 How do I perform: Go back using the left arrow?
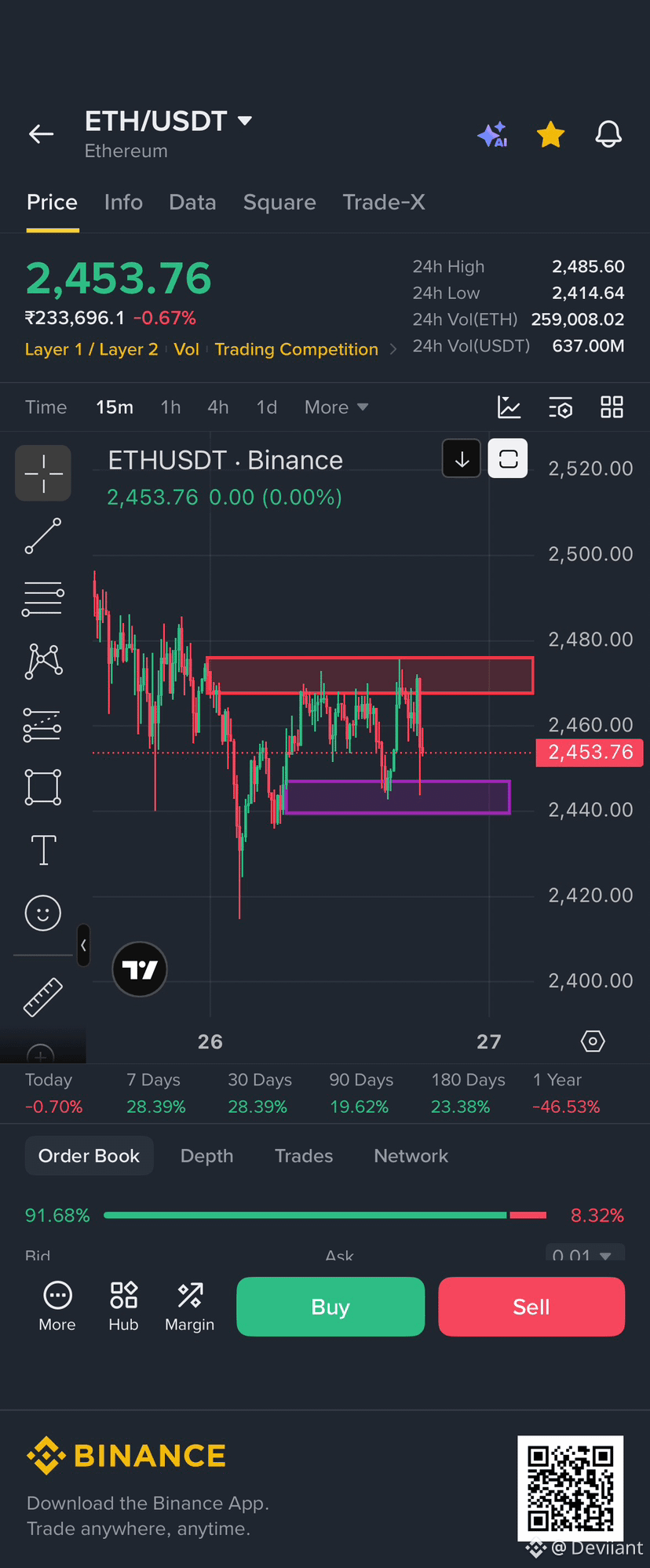42,134
